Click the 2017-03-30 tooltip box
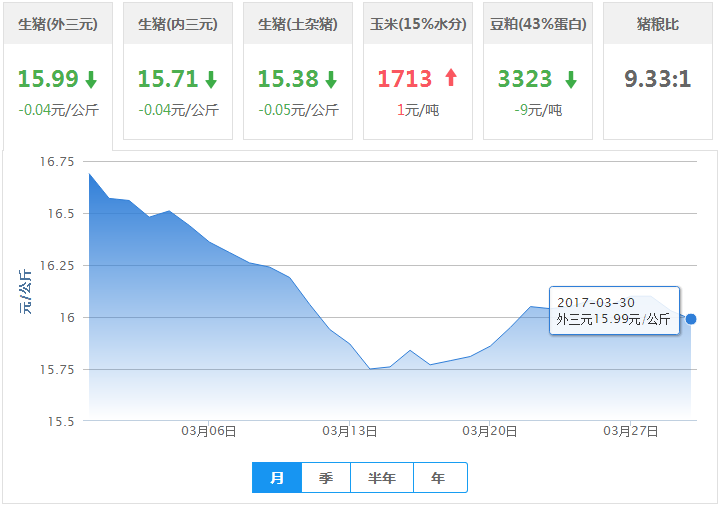This screenshot has height=511, width=725. point(614,311)
